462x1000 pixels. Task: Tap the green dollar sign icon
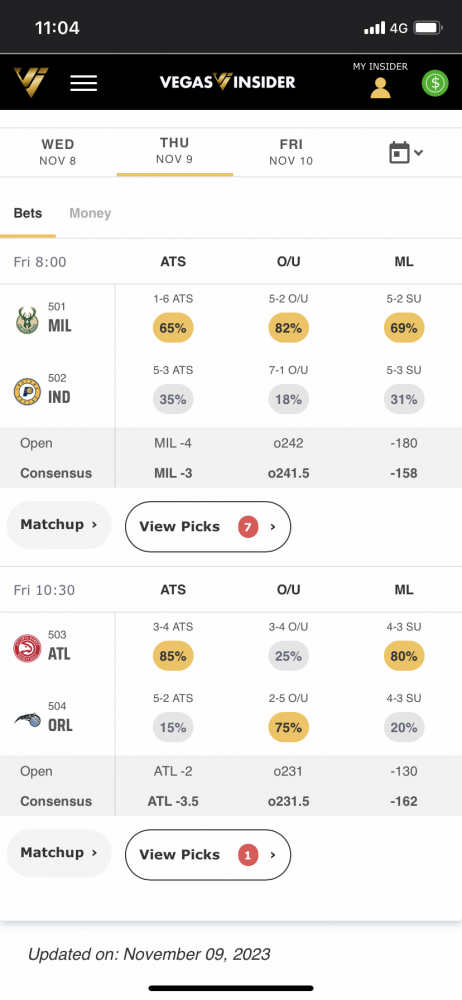pos(435,83)
